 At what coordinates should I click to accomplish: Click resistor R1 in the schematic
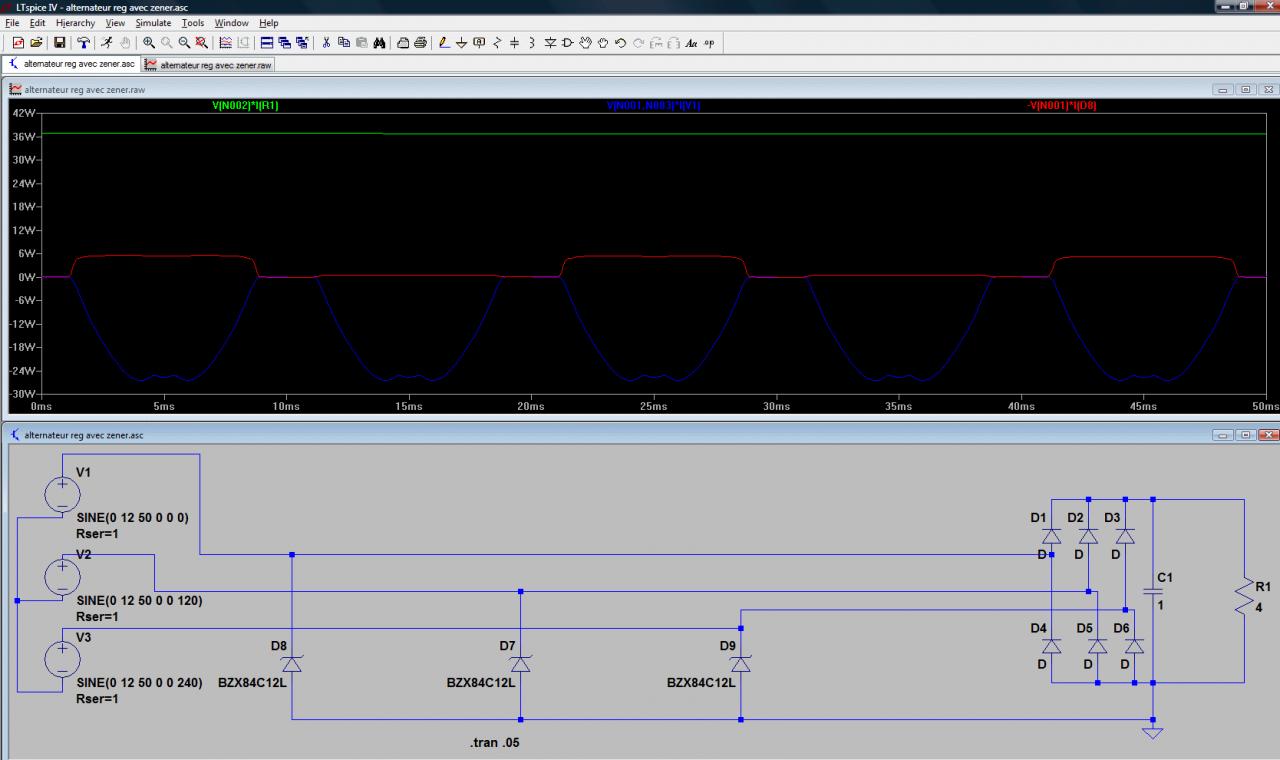1244,597
